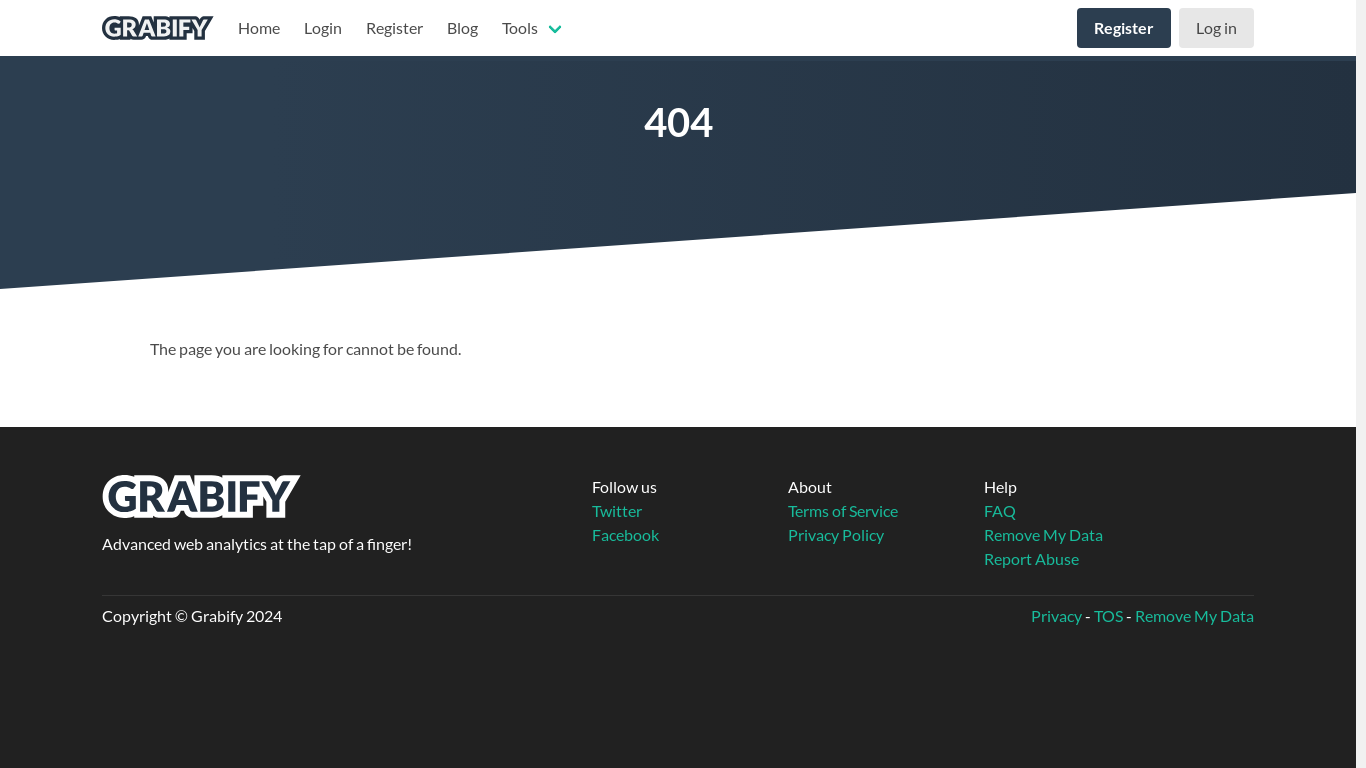Open the Report Abuse link
This screenshot has height=768, width=1366.
tap(1031, 559)
